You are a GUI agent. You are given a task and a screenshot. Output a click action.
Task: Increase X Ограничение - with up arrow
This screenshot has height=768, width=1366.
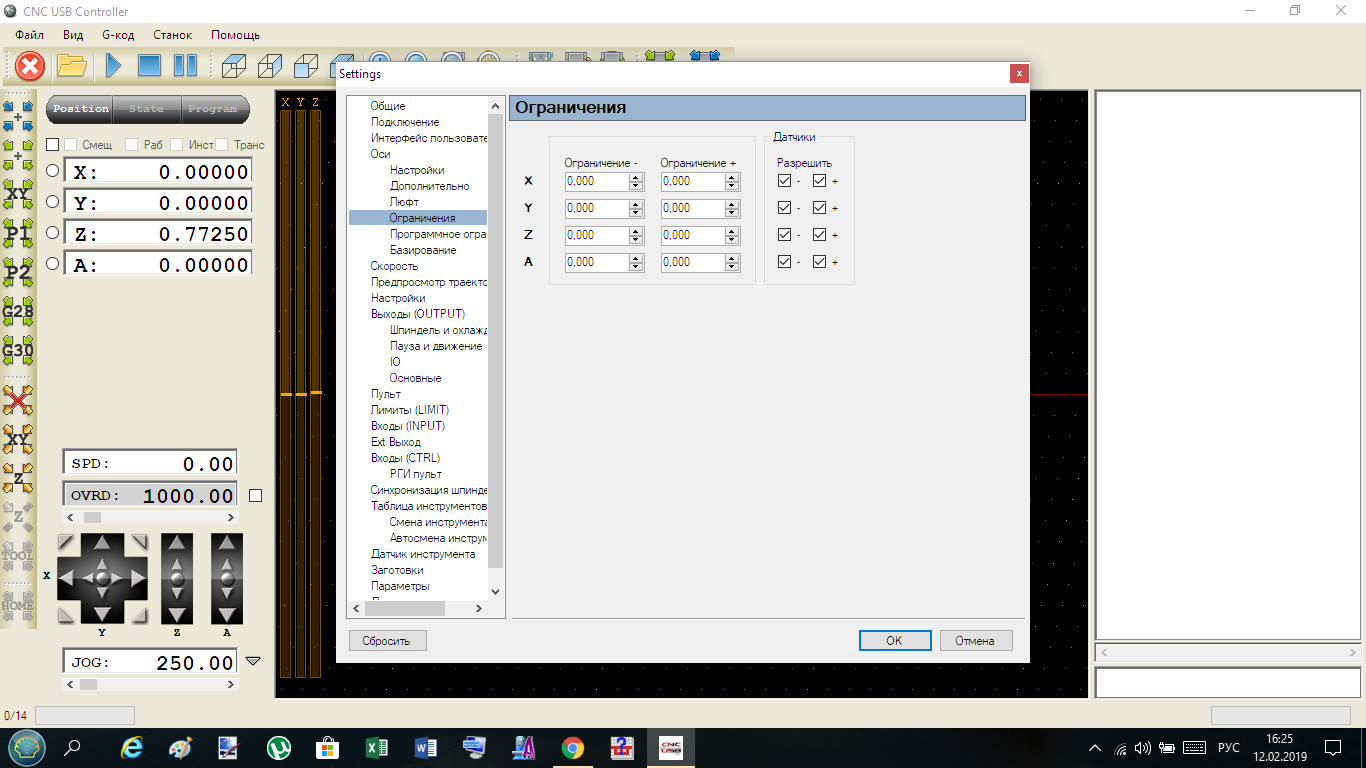click(x=635, y=177)
